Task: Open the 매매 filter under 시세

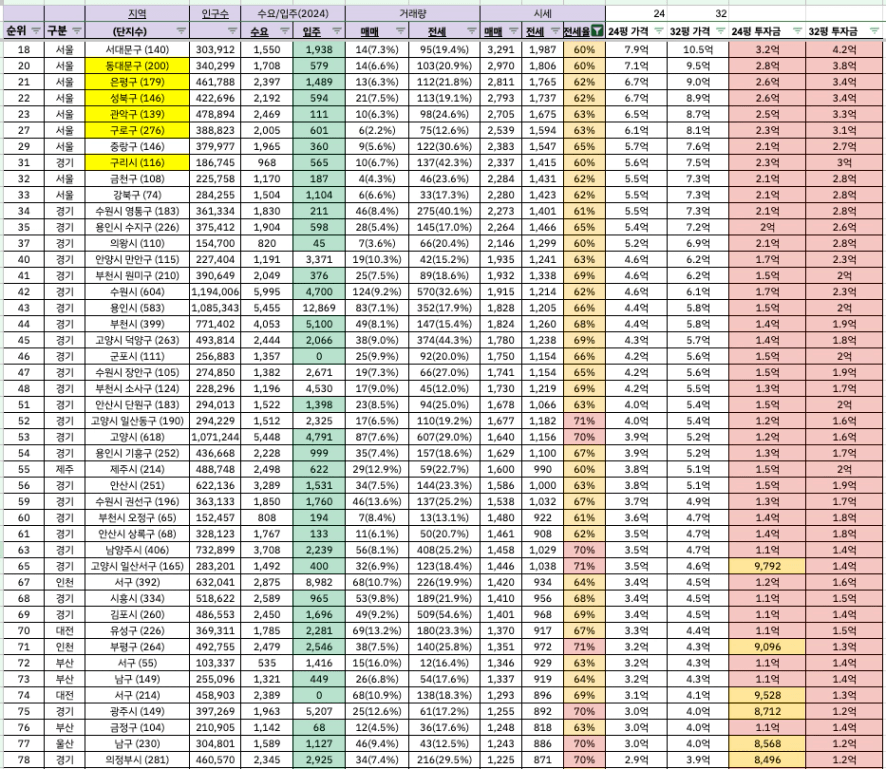Action: [x=513, y=31]
